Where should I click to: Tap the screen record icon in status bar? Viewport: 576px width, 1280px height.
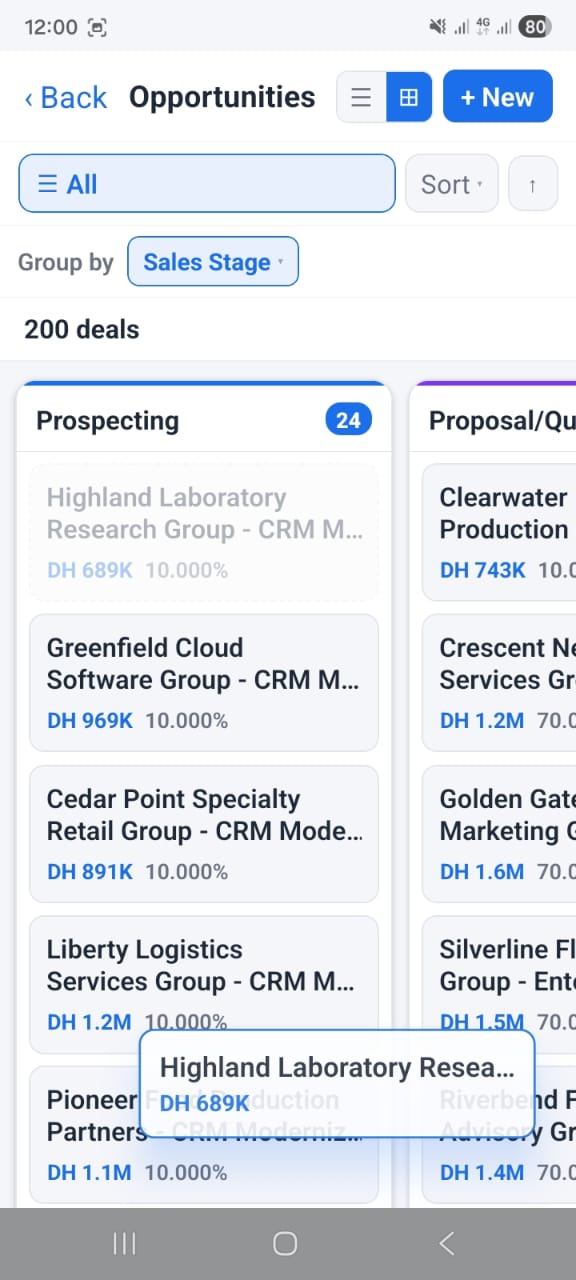tap(97, 27)
